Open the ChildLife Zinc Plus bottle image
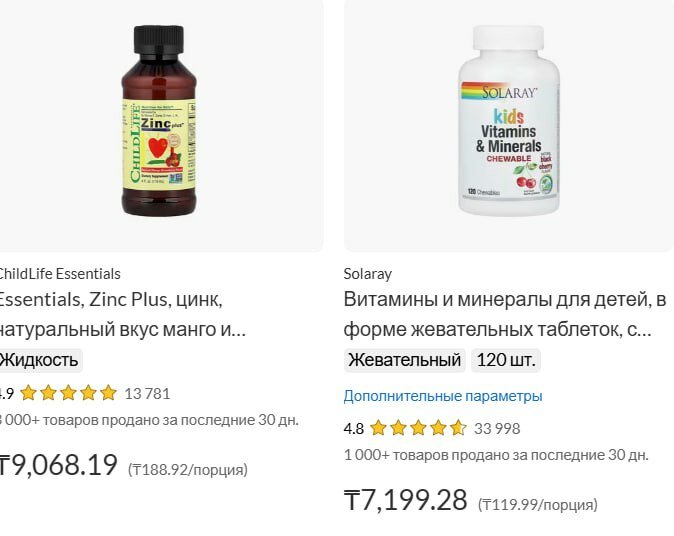Image resolution: width=674 pixels, height=536 pixels. tap(159, 121)
